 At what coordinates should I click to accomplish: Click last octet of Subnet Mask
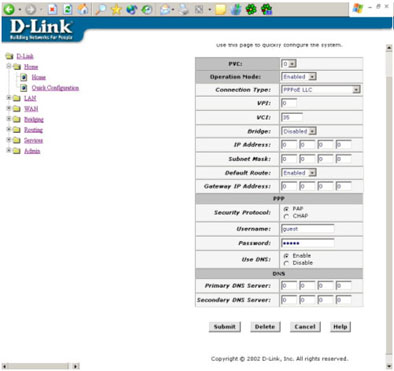(343, 159)
